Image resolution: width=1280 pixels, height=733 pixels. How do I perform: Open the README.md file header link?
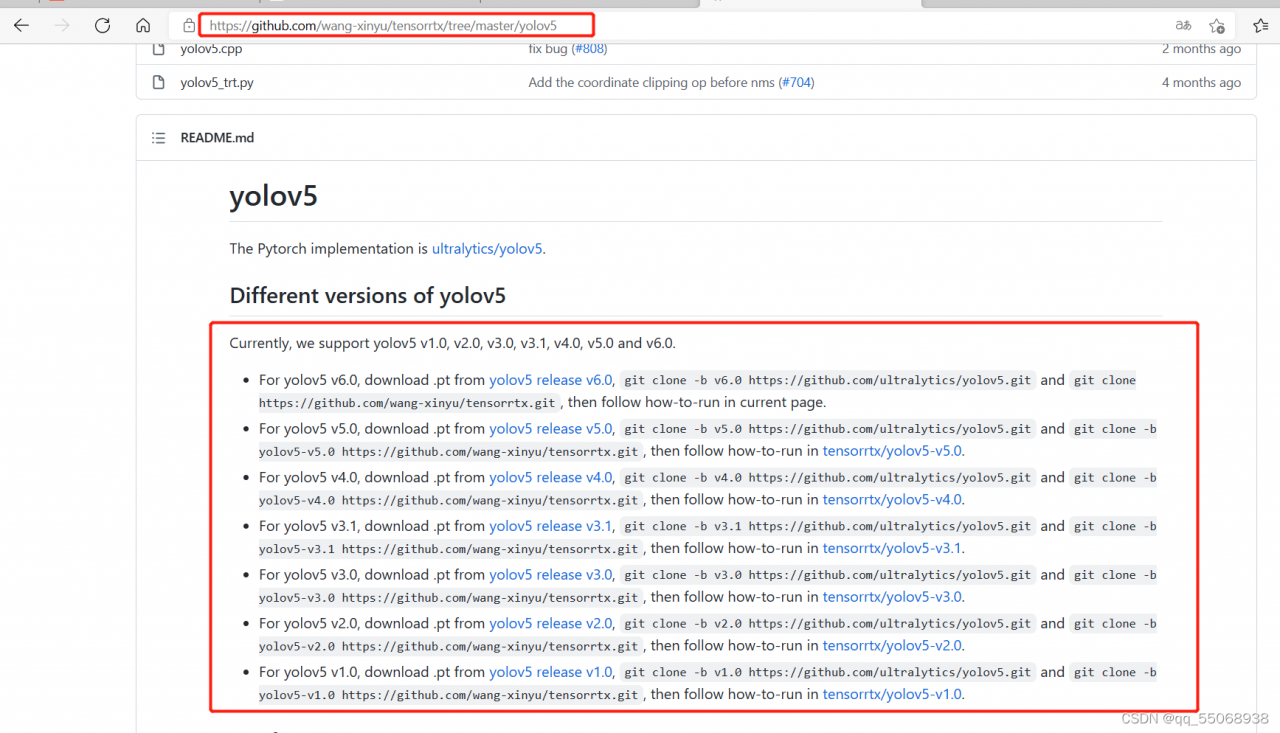pos(217,138)
